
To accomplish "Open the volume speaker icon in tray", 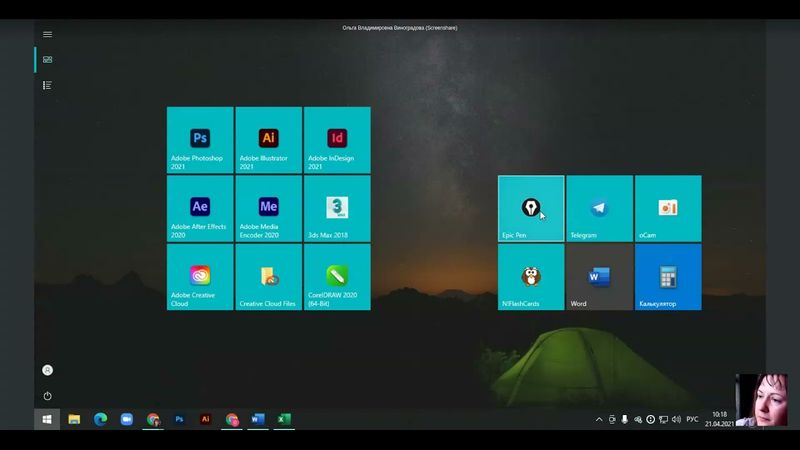I will [677, 420].
